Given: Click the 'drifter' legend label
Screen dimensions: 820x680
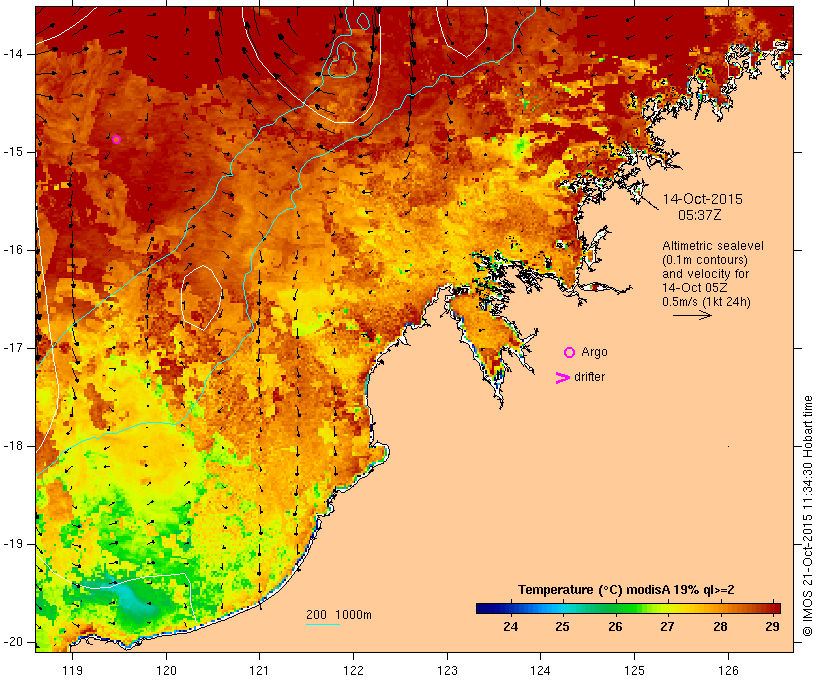Looking at the screenshot, I should [x=589, y=377].
